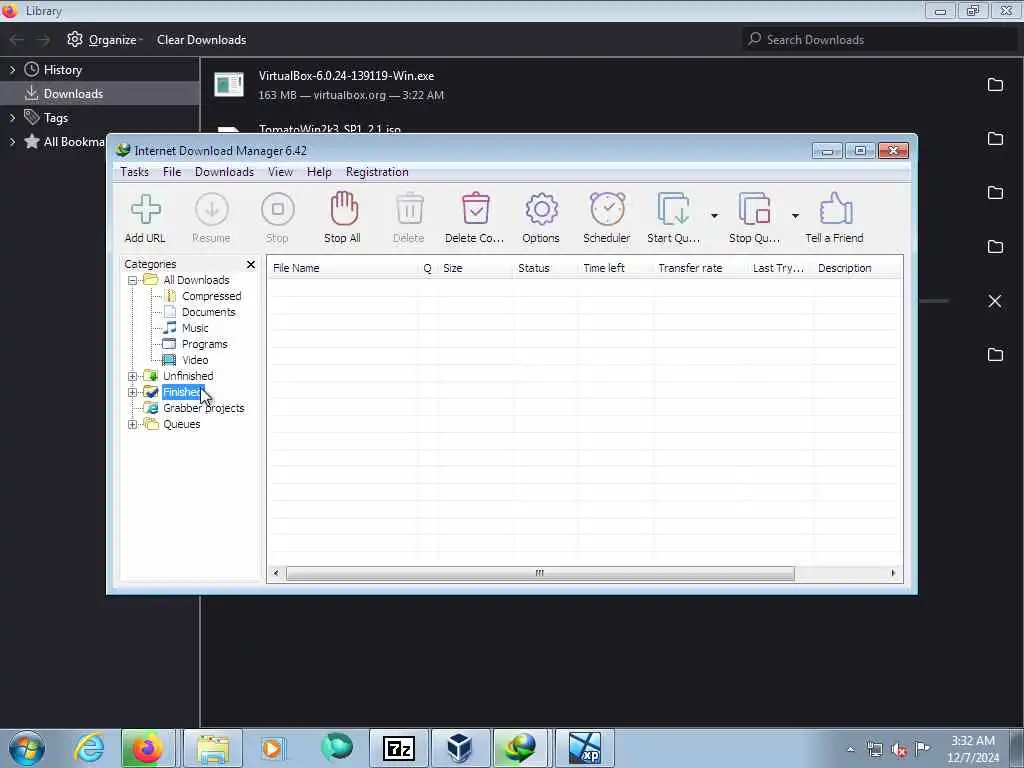Open VirtualBox from the taskbar
The image size is (1024, 768).
[x=460, y=748]
